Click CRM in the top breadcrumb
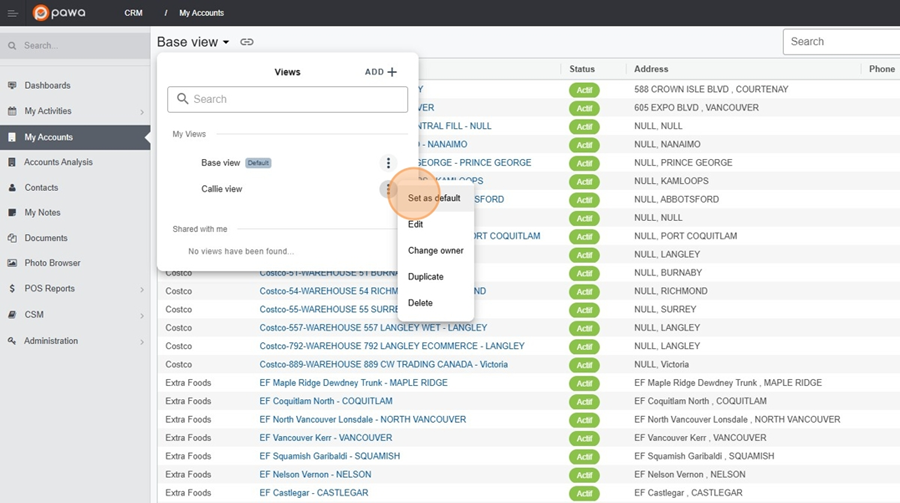Image resolution: width=900 pixels, height=503 pixels. 133,13
